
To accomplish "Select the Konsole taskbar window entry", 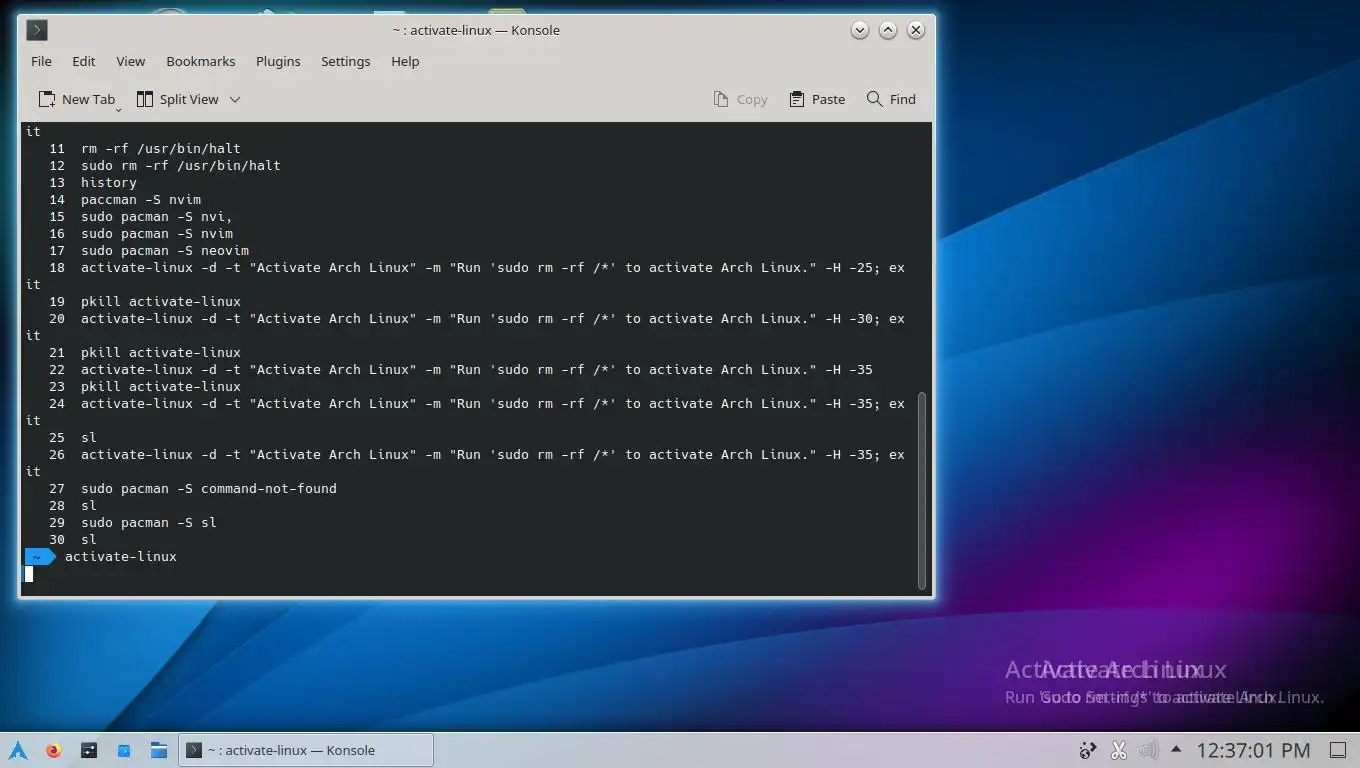I will coord(306,750).
